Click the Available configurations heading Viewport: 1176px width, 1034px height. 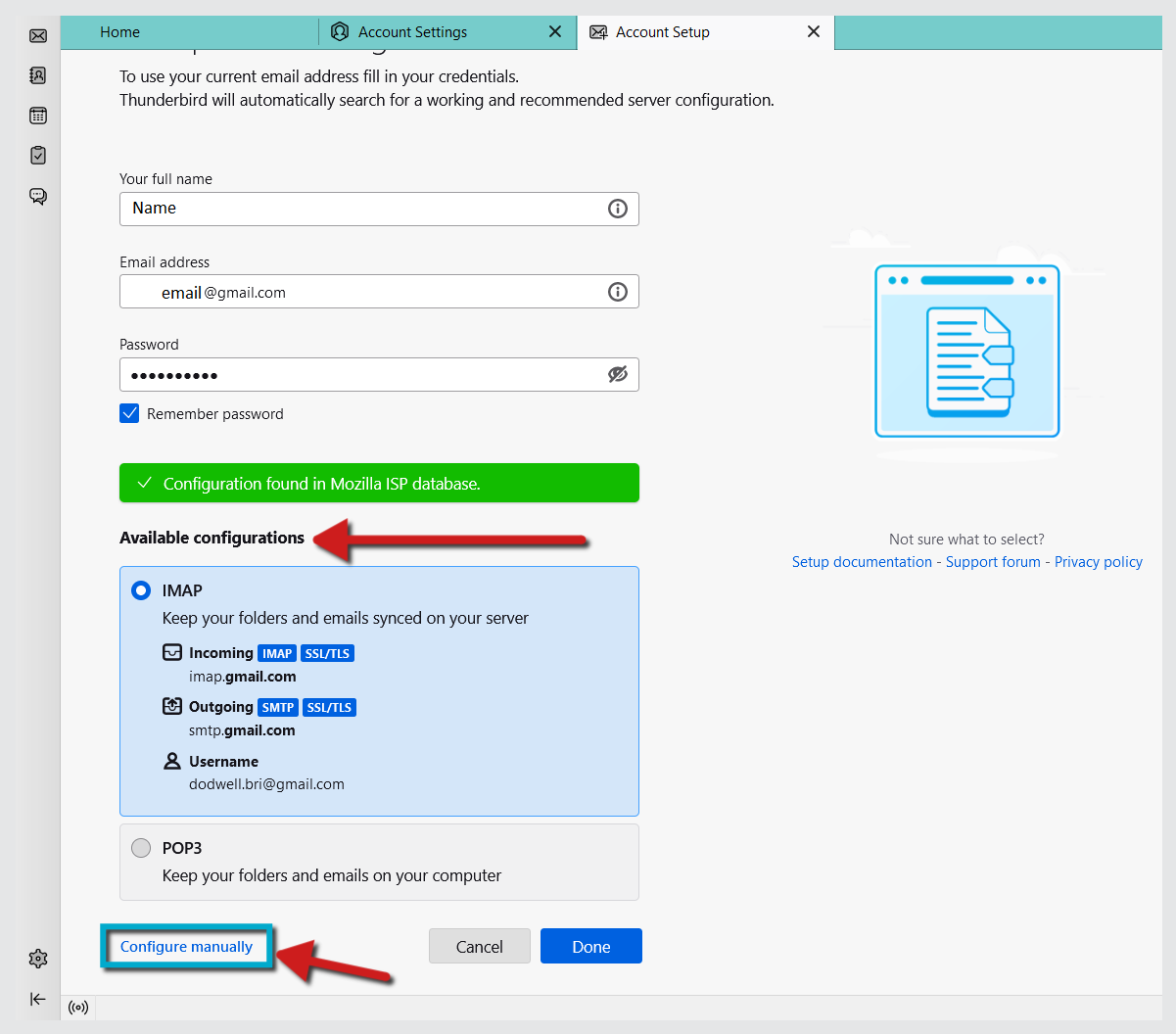point(212,538)
